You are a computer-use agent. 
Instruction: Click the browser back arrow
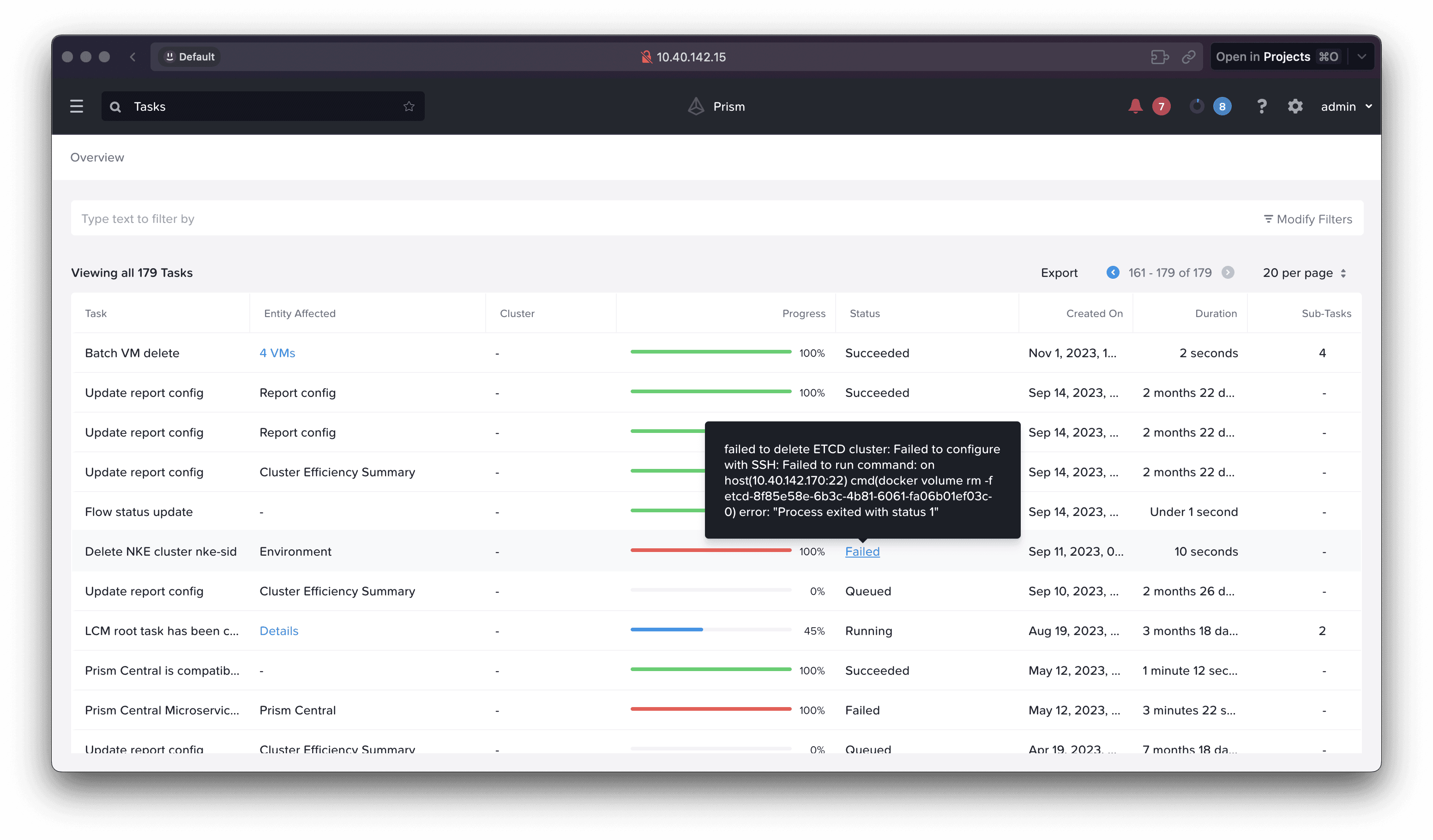(132, 57)
